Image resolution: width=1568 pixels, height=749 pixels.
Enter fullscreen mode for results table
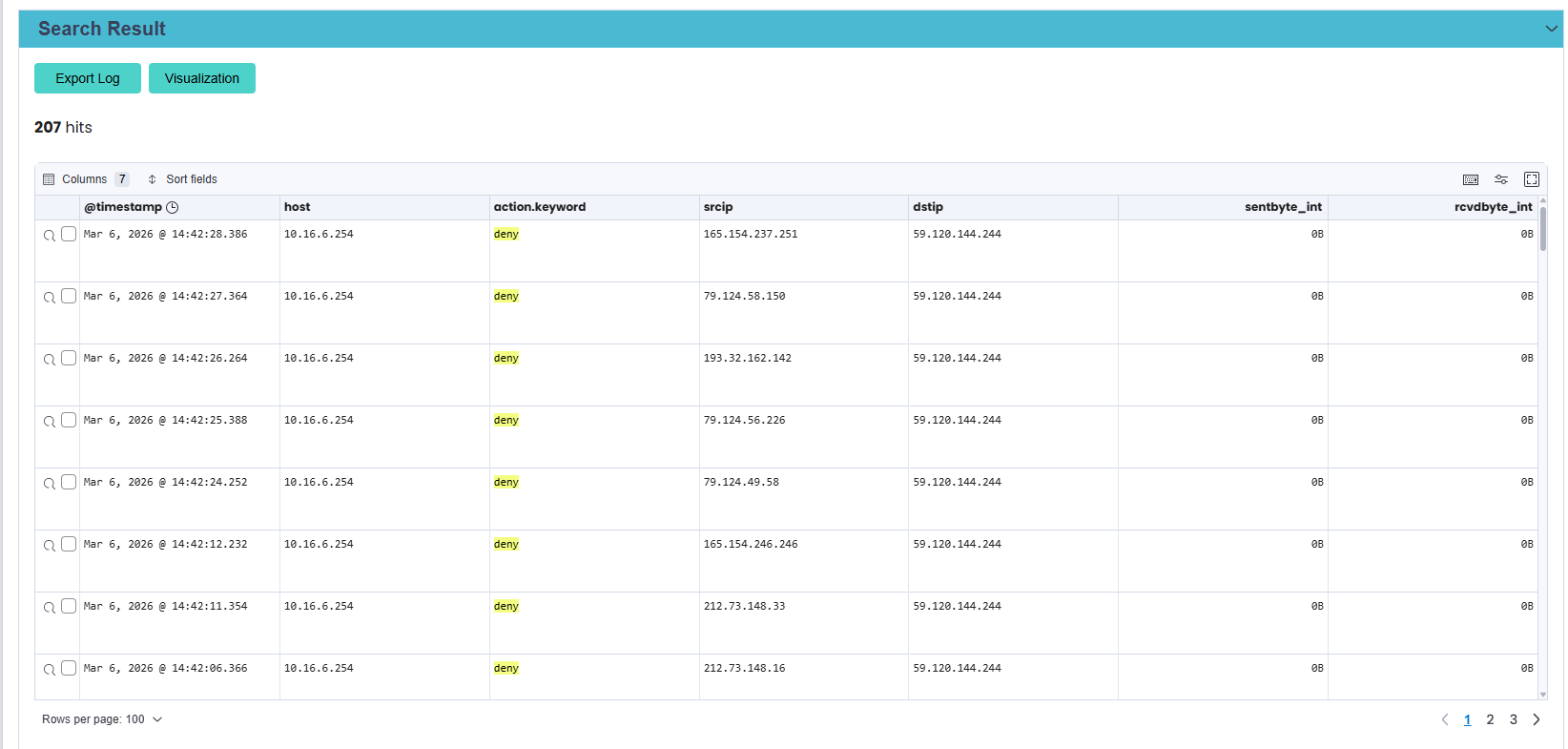pos(1532,179)
